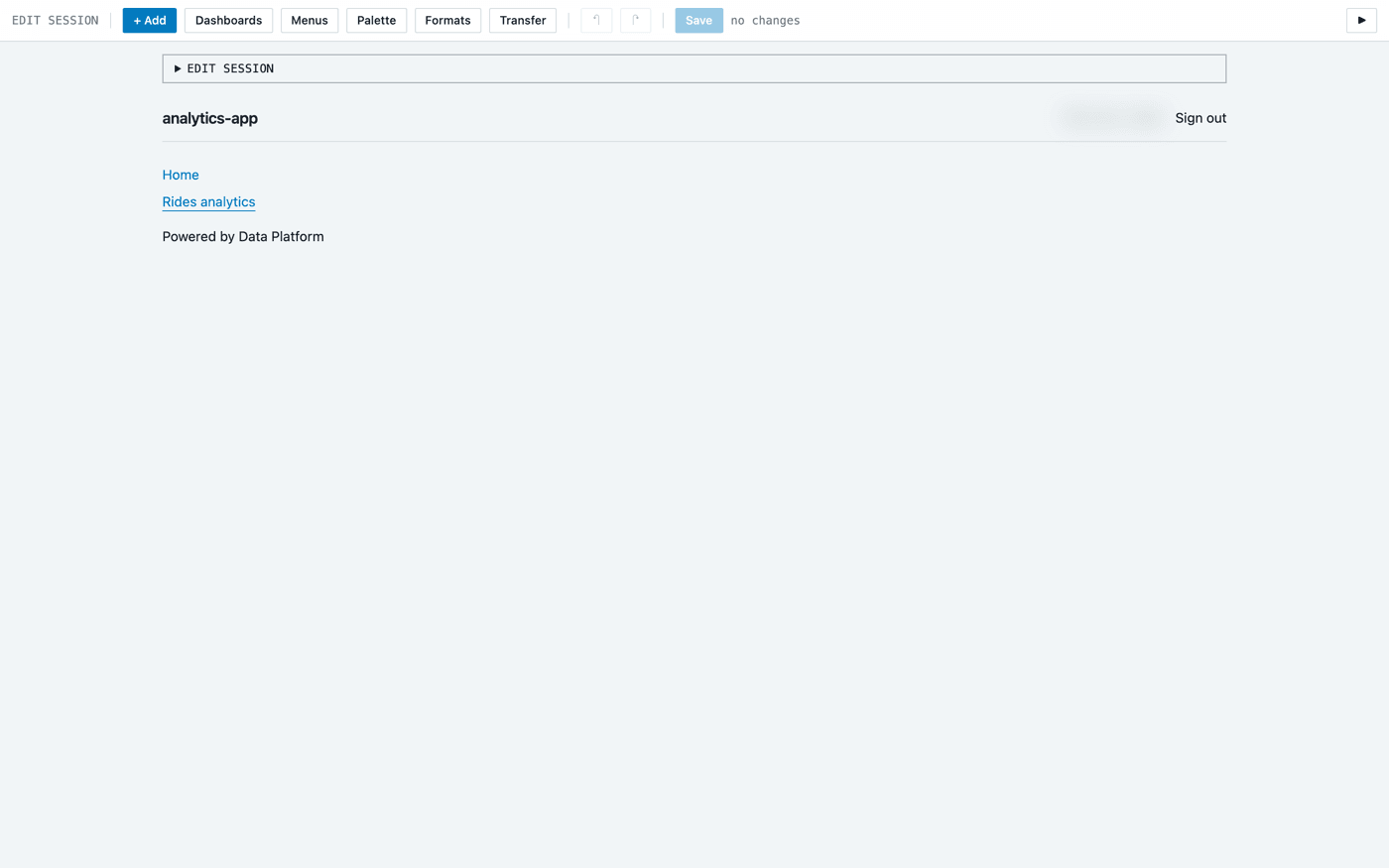Screen dimensions: 1389x868
Task: Open the Formats toolbar item
Action: [x=447, y=20]
